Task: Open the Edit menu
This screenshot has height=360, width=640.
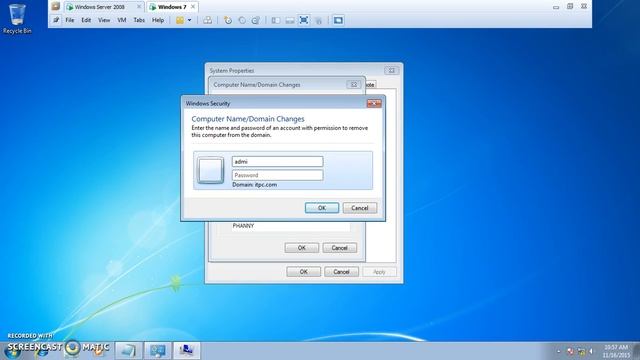Action: tap(86, 20)
